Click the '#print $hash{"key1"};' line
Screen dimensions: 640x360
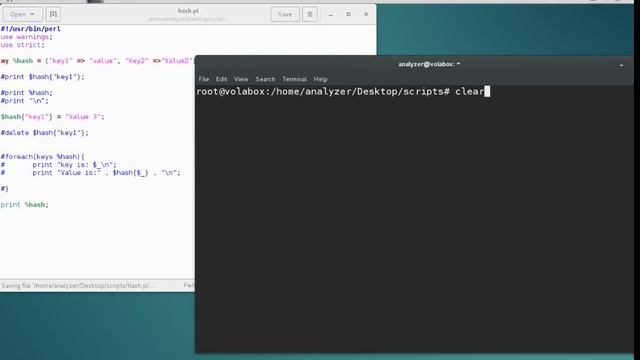point(42,77)
